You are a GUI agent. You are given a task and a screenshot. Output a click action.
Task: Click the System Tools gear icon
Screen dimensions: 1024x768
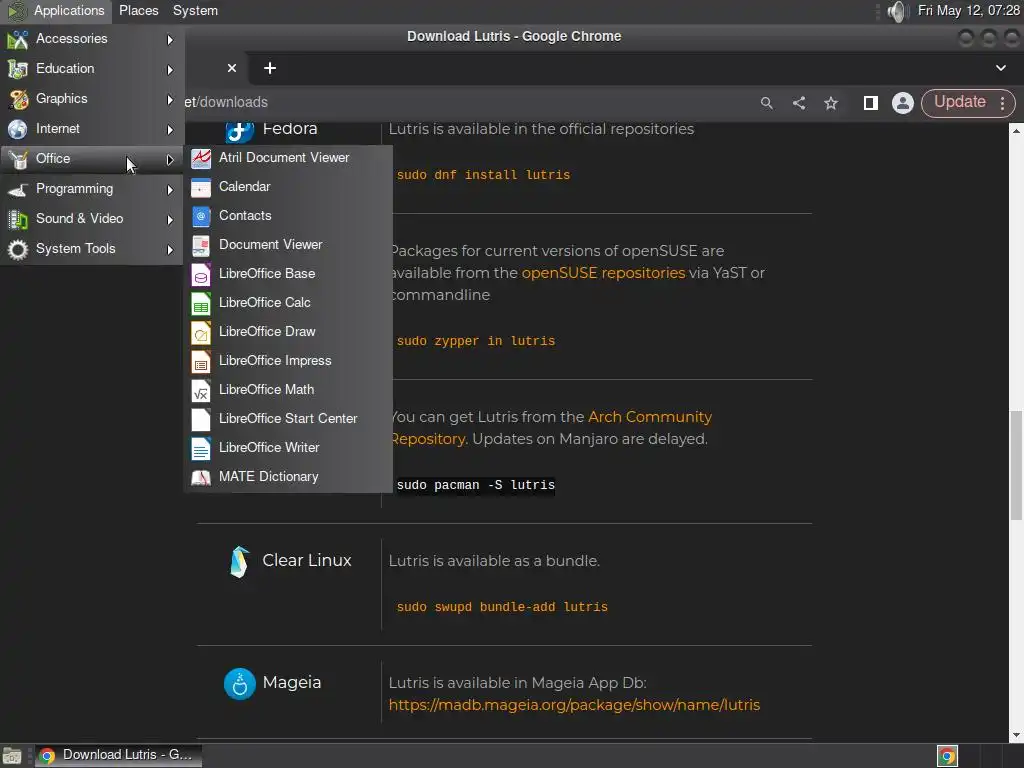18,249
